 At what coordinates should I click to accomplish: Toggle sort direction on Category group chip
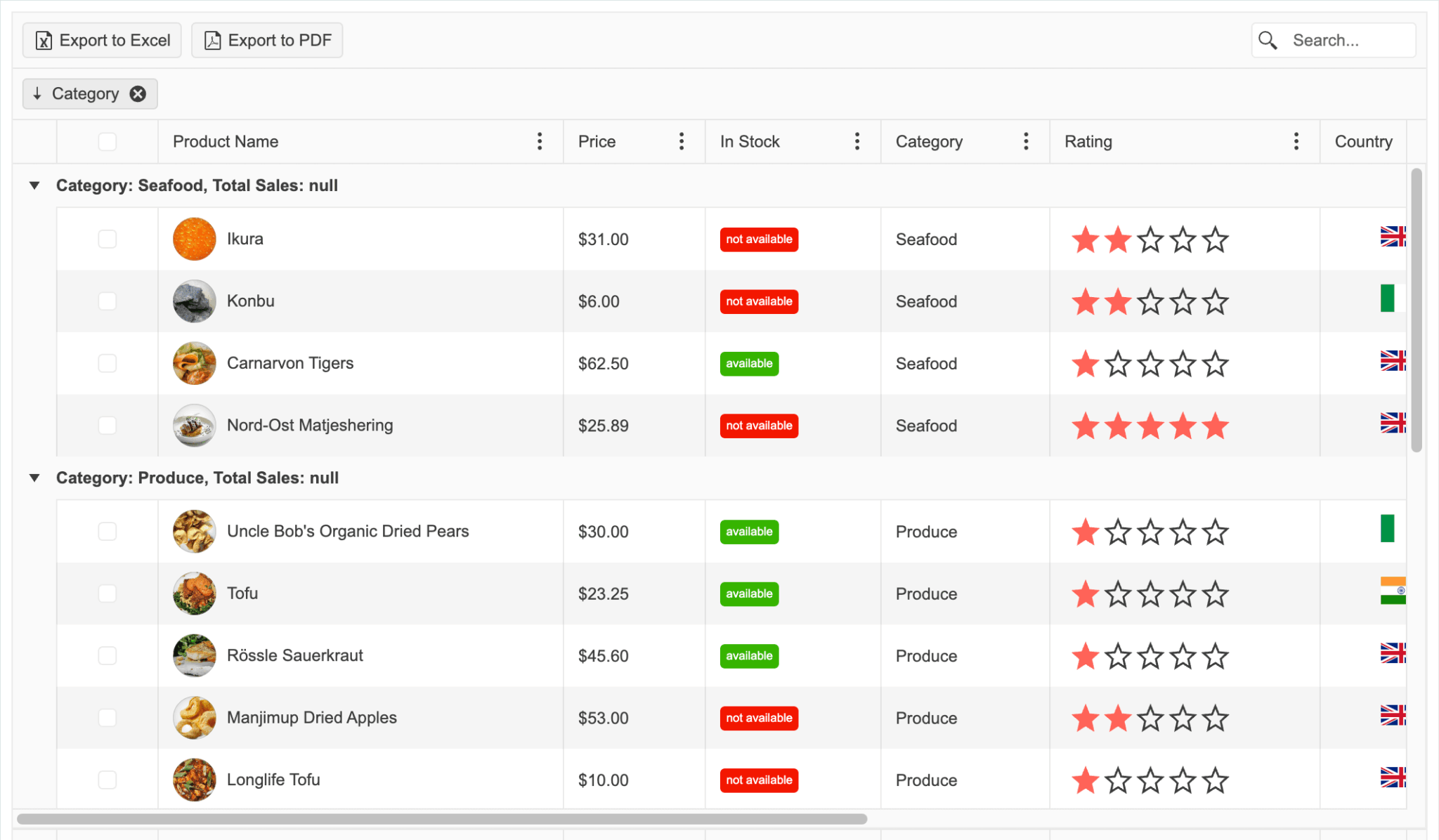(38, 93)
